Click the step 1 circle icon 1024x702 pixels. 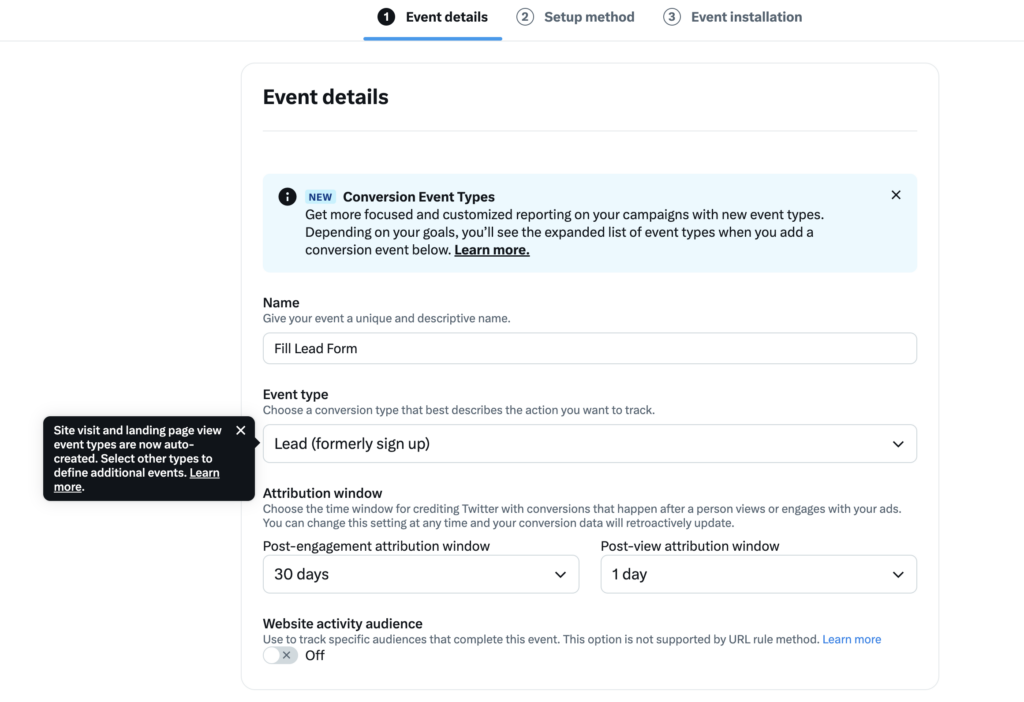[x=385, y=17]
